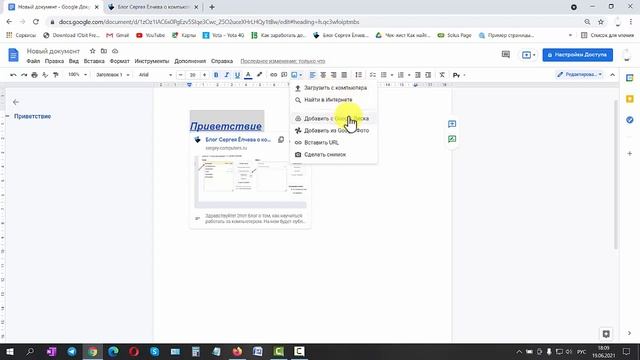Choose Вставить URL option
This screenshot has width=640, height=360.
tap(333, 142)
